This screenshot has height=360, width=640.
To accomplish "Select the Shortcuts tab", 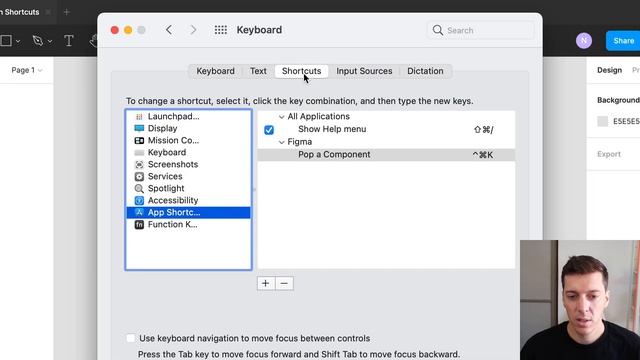I will pyautogui.click(x=302, y=71).
